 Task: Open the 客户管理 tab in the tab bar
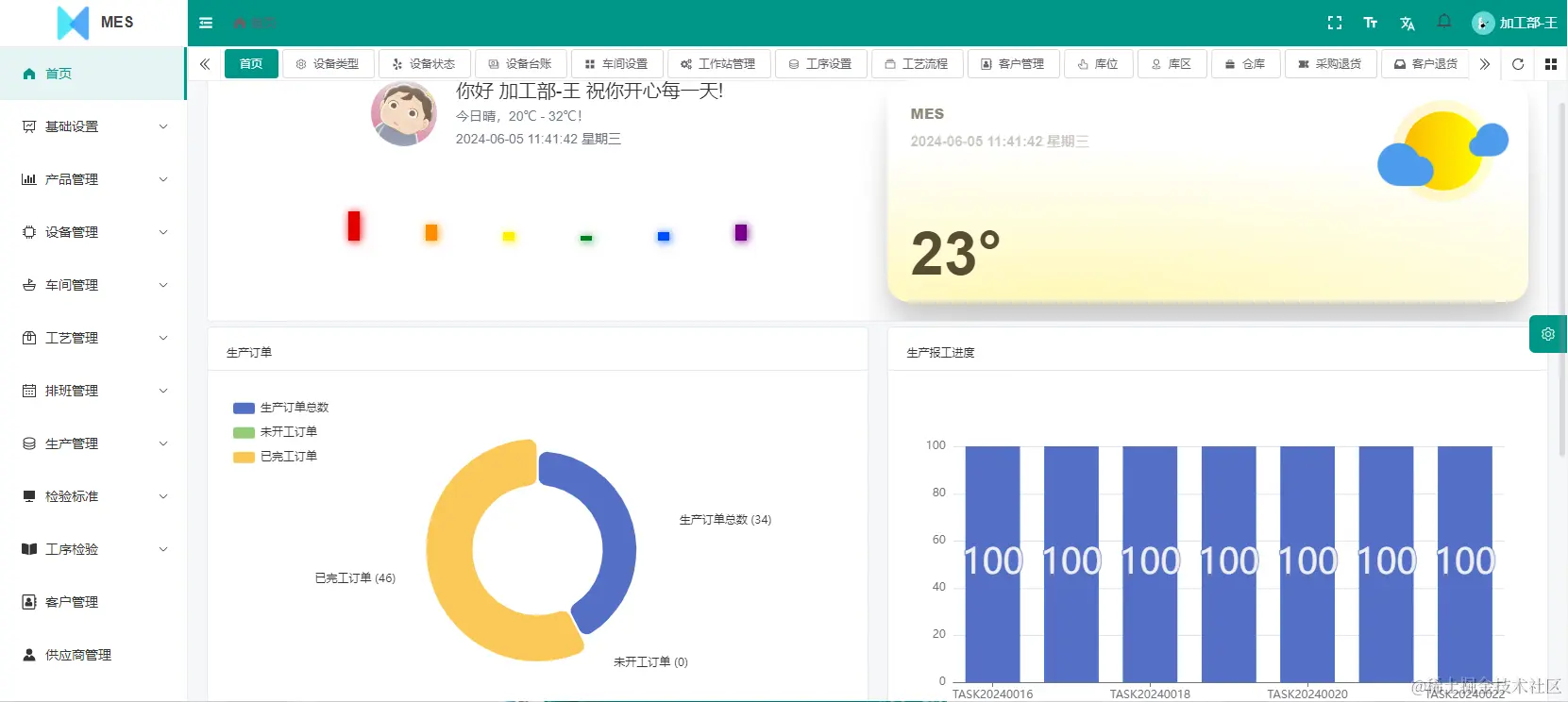[x=1013, y=64]
